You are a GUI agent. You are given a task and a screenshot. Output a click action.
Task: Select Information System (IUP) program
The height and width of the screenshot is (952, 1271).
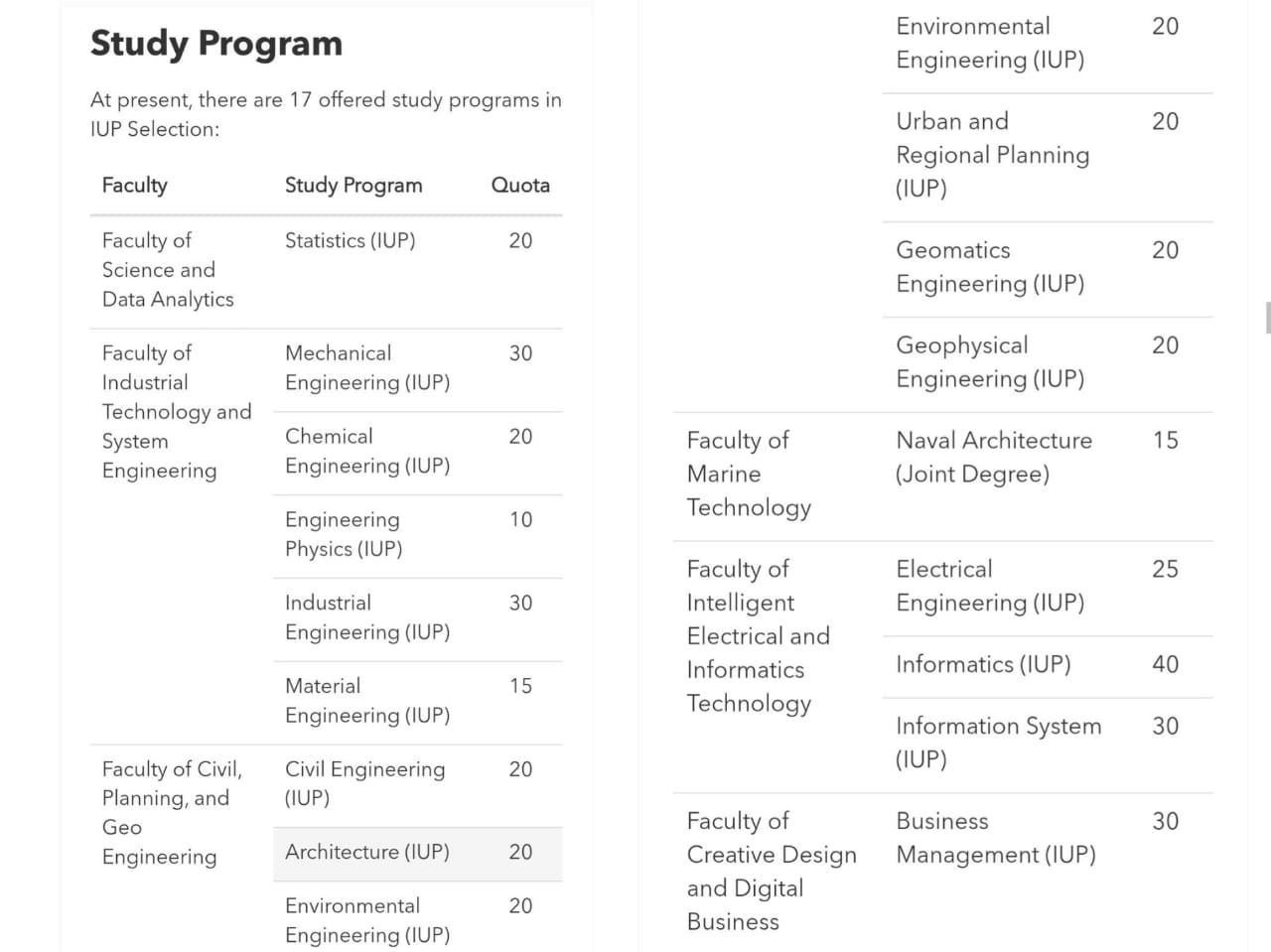998,743
